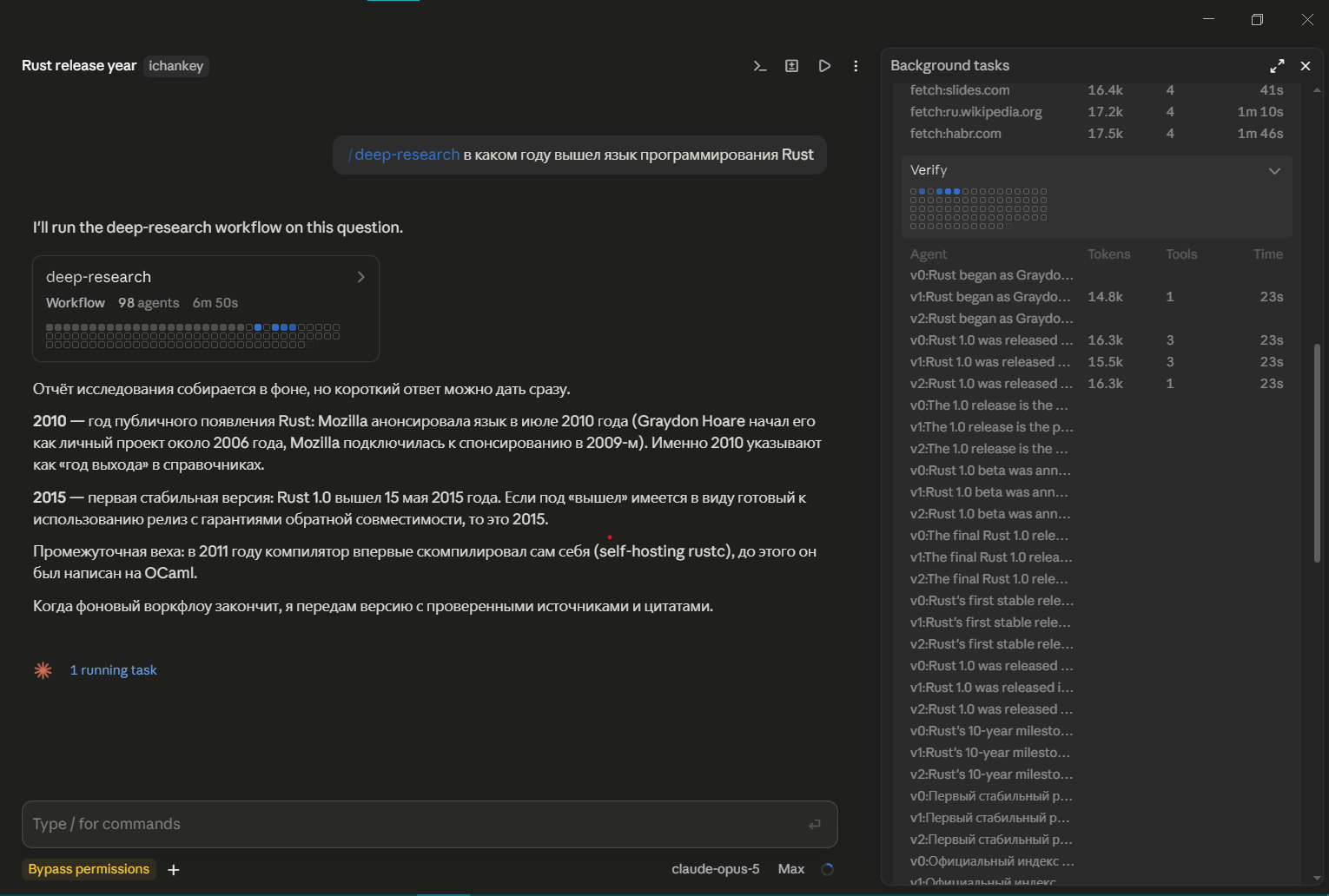This screenshot has width=1329, height=896.
Task: Click the play run icon
Action: [x=824, y=66]
